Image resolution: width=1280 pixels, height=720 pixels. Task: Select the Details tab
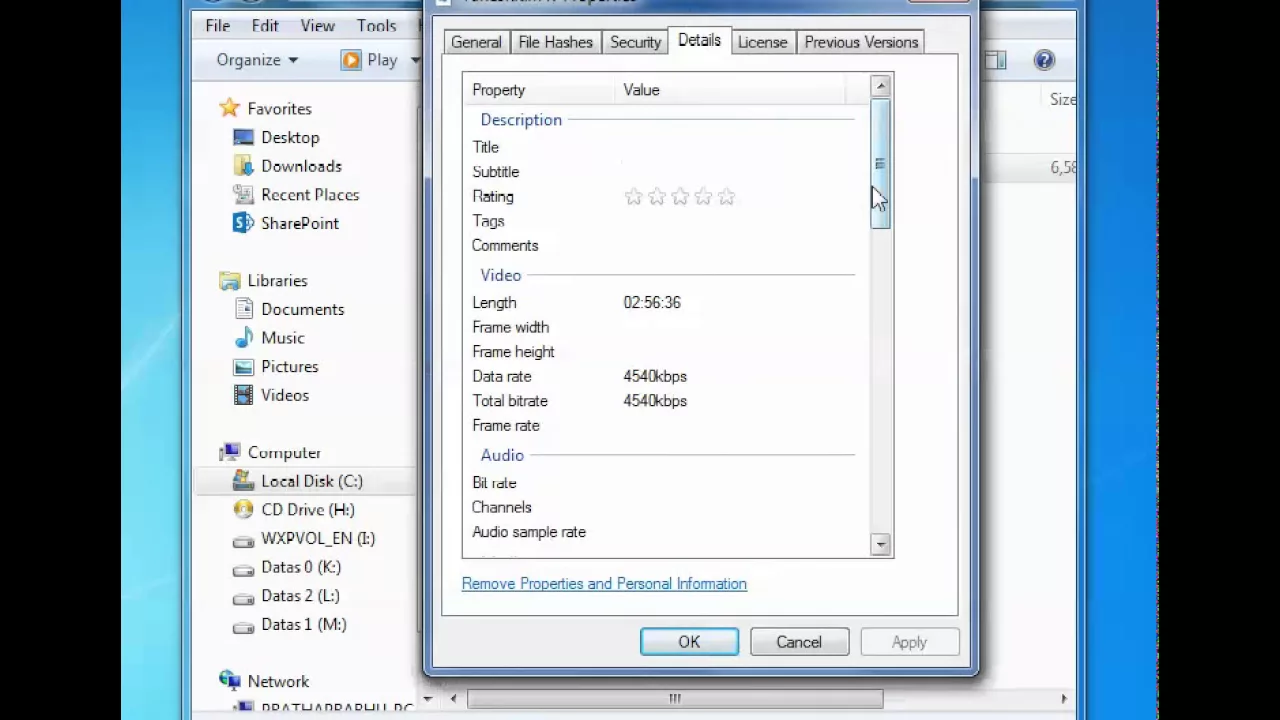(699, 40)
